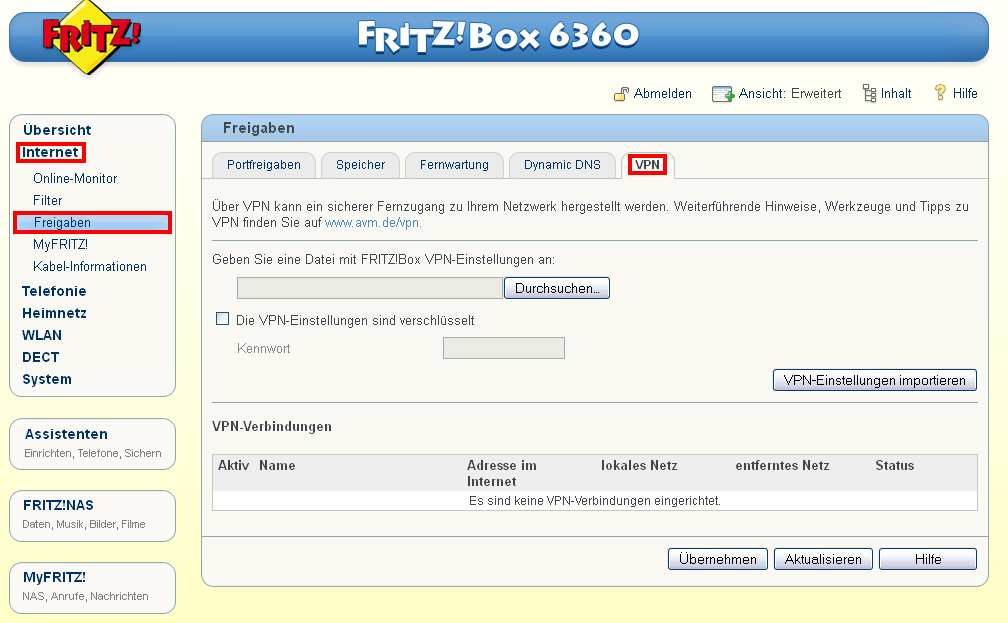Open Kabel-Informationen submenu item
The height and width of the screenshot is (623, 1008).
pos(90,267)
